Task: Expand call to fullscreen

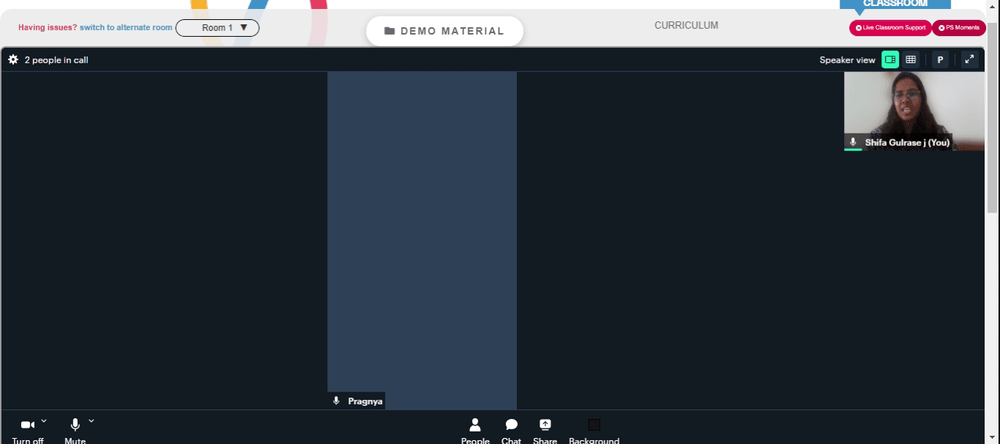Action: point(969,59)
